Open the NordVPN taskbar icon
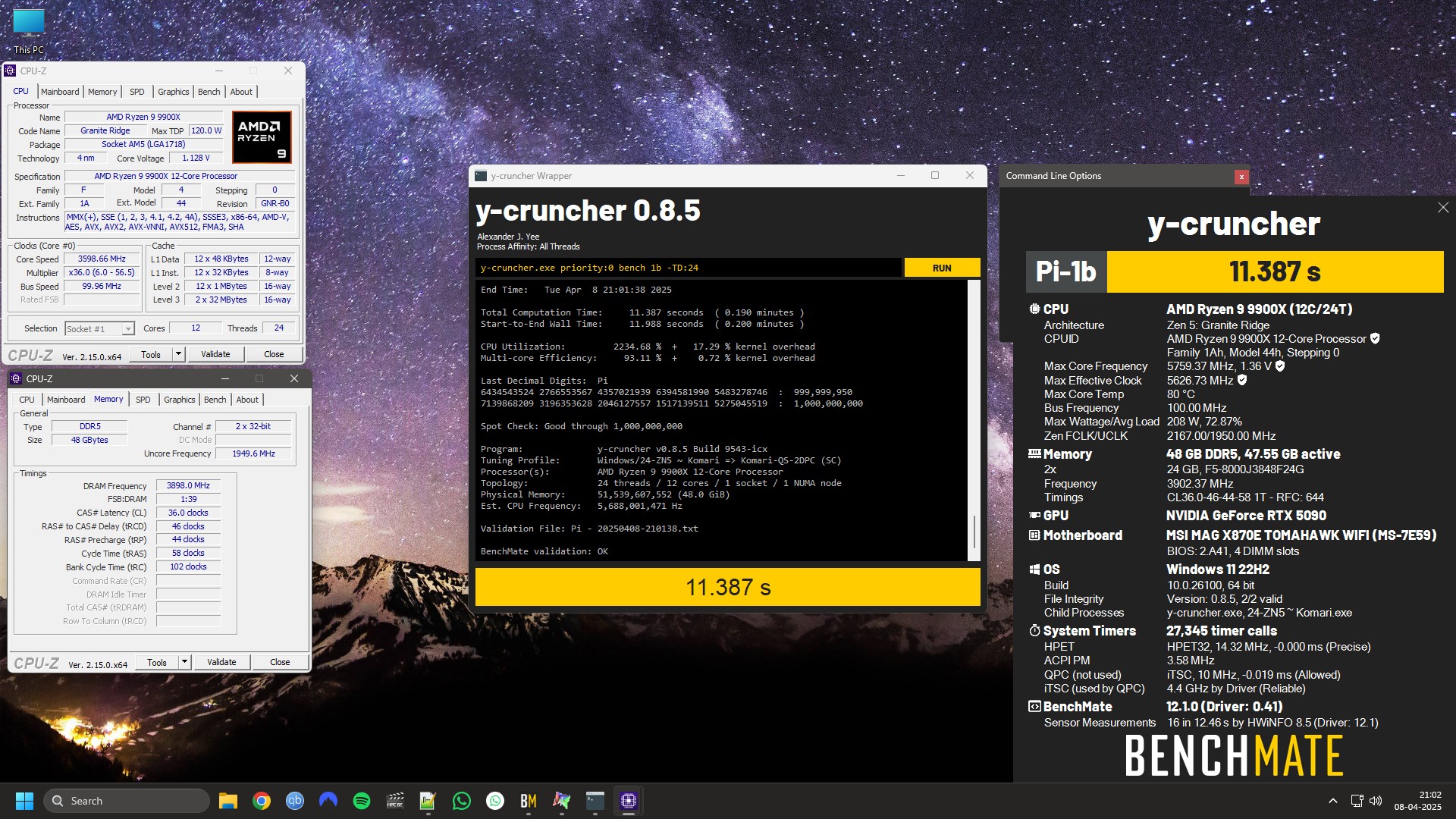 328,801
